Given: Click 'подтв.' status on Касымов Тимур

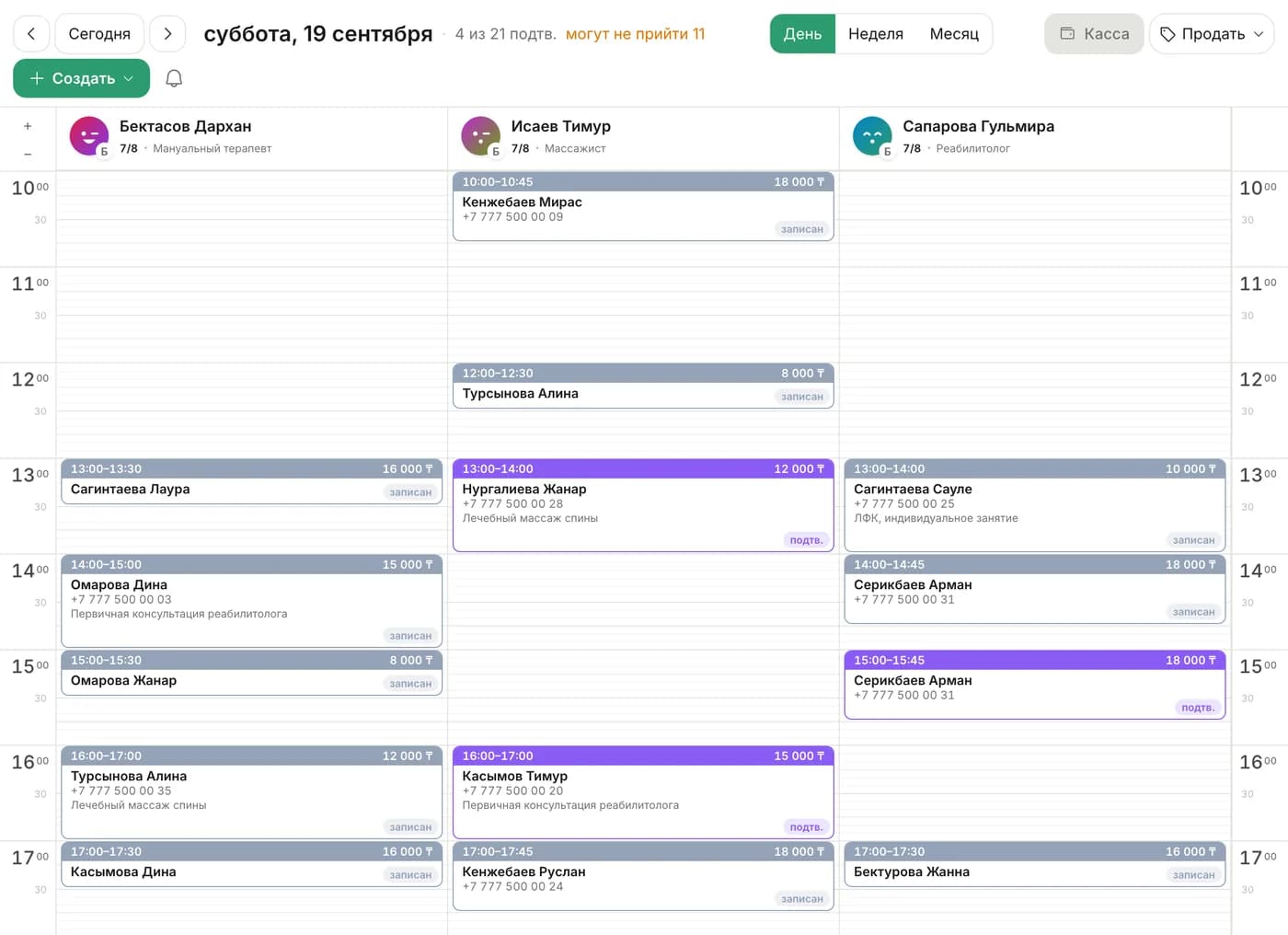Looking at the screenshot, I should click(807, 827).
